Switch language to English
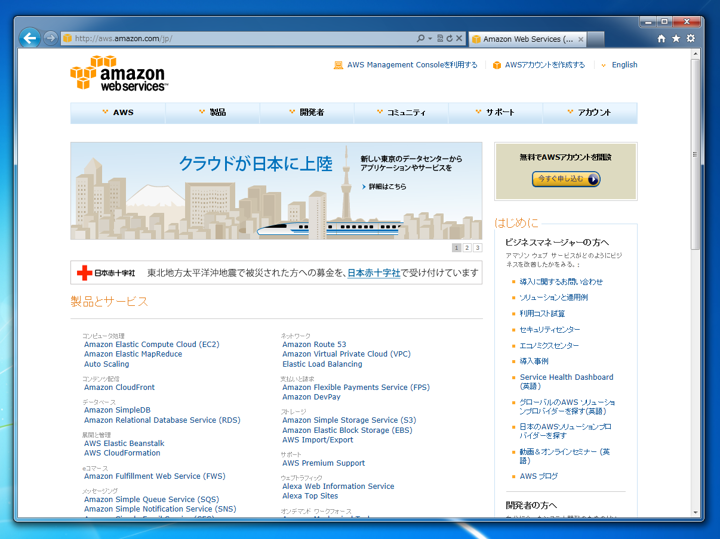The height and width of the screenshot is (539, 720). (624, 65)
